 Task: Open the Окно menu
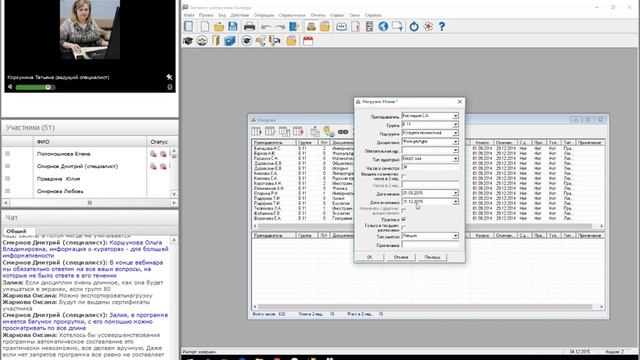click(355, 15)
